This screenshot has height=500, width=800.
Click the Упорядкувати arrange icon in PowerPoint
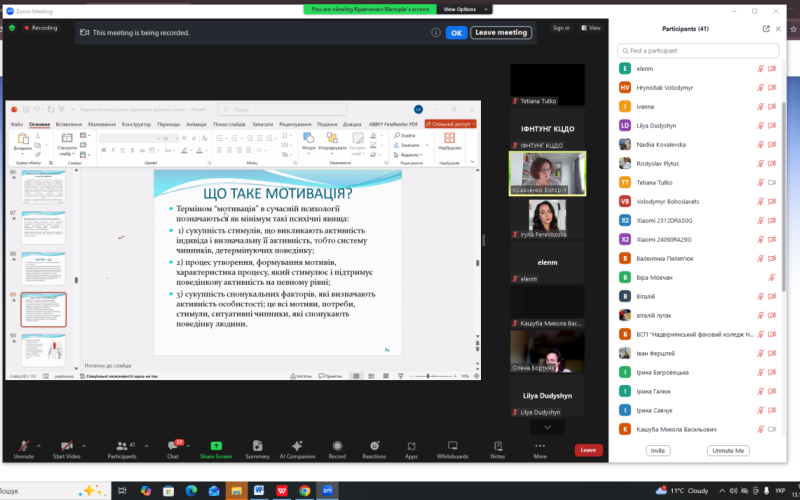332,138
